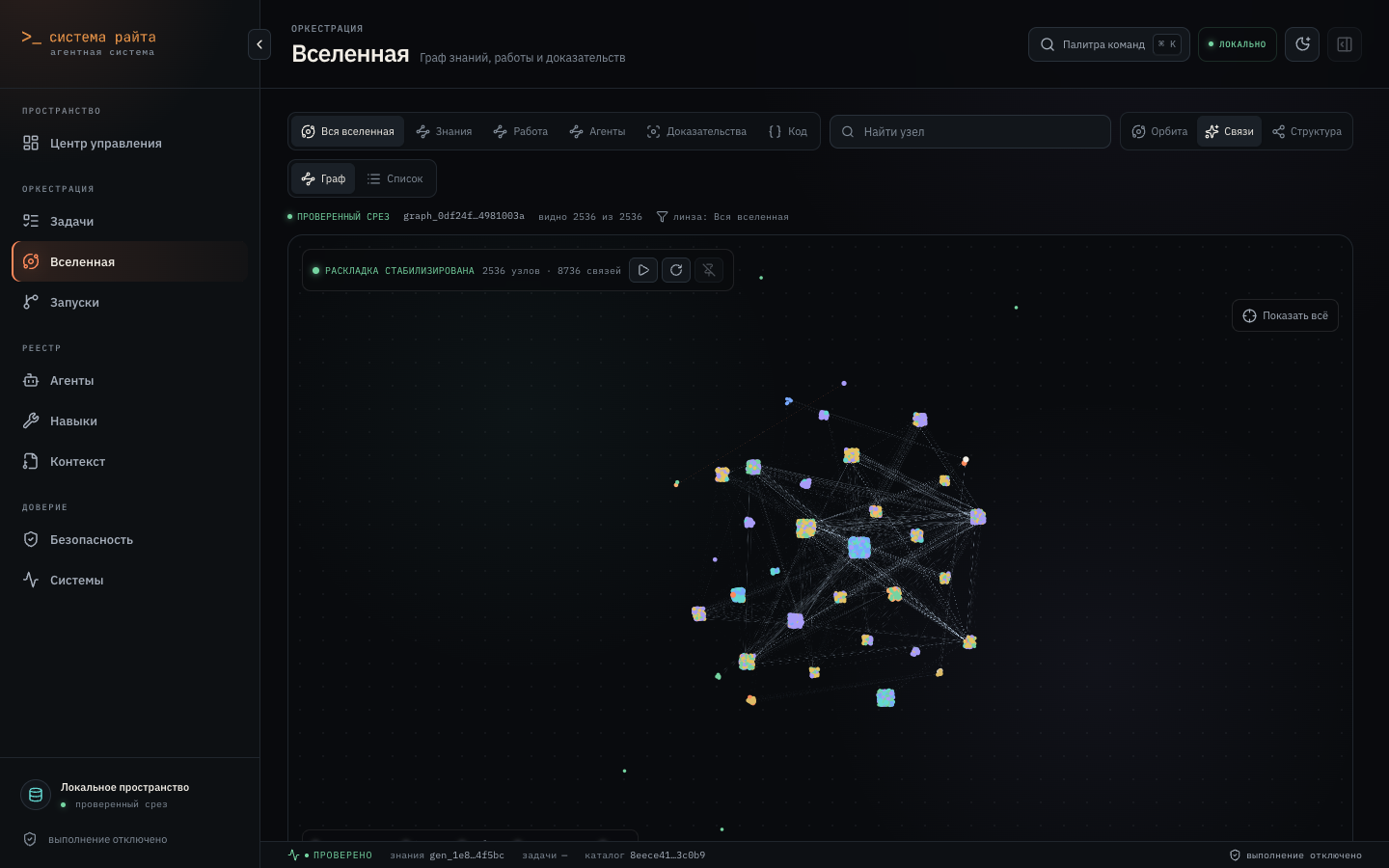Select the Орбита layout mode
Image resolution: width=1389 pixels, height=868 pixels.
tap(1159, 131)
